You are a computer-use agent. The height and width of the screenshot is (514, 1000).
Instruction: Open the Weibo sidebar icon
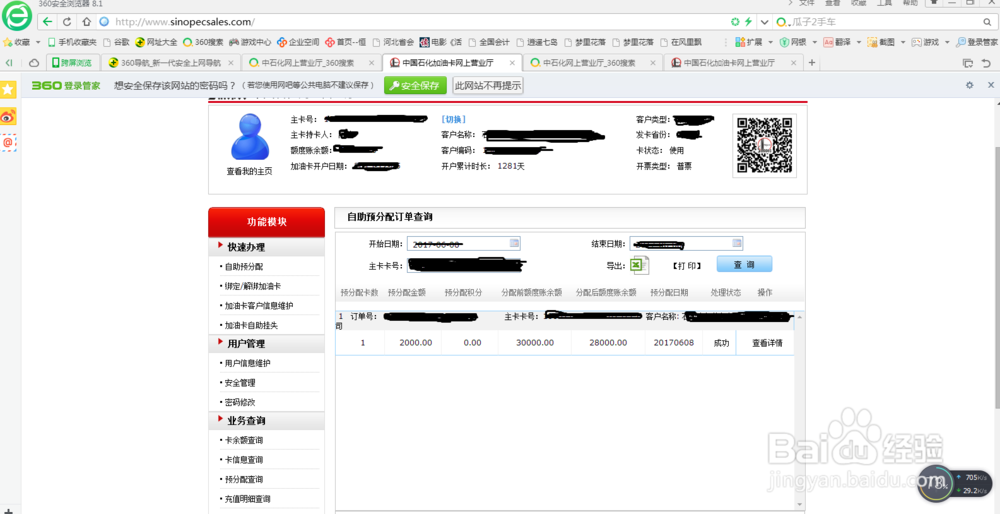point(8,116)
